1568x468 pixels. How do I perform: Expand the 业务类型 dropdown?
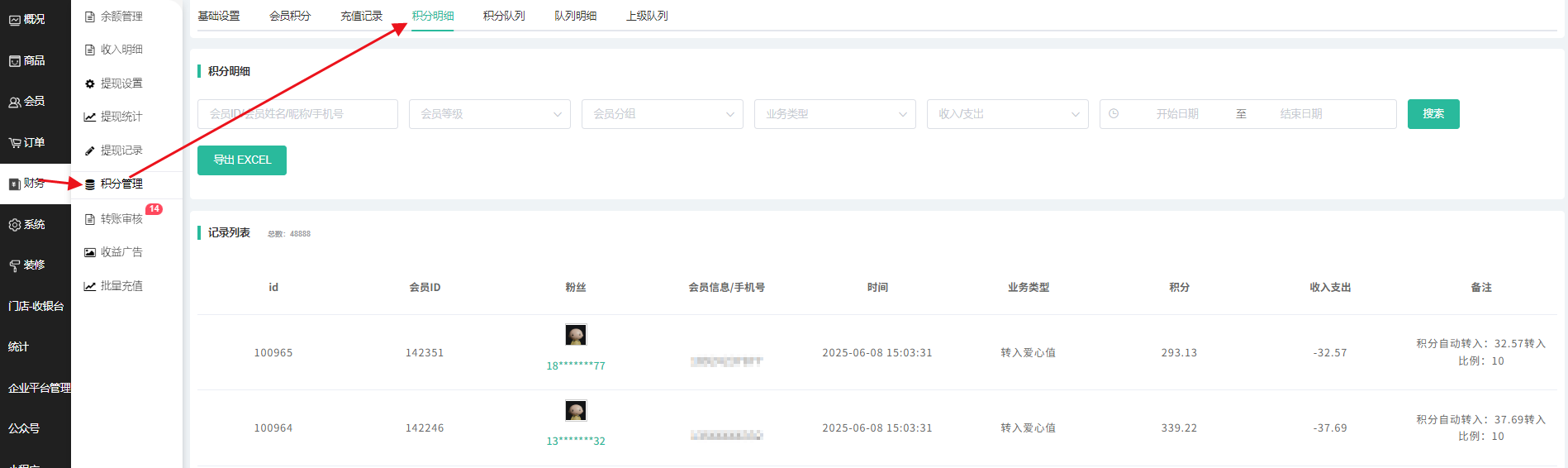coord(835,114)
